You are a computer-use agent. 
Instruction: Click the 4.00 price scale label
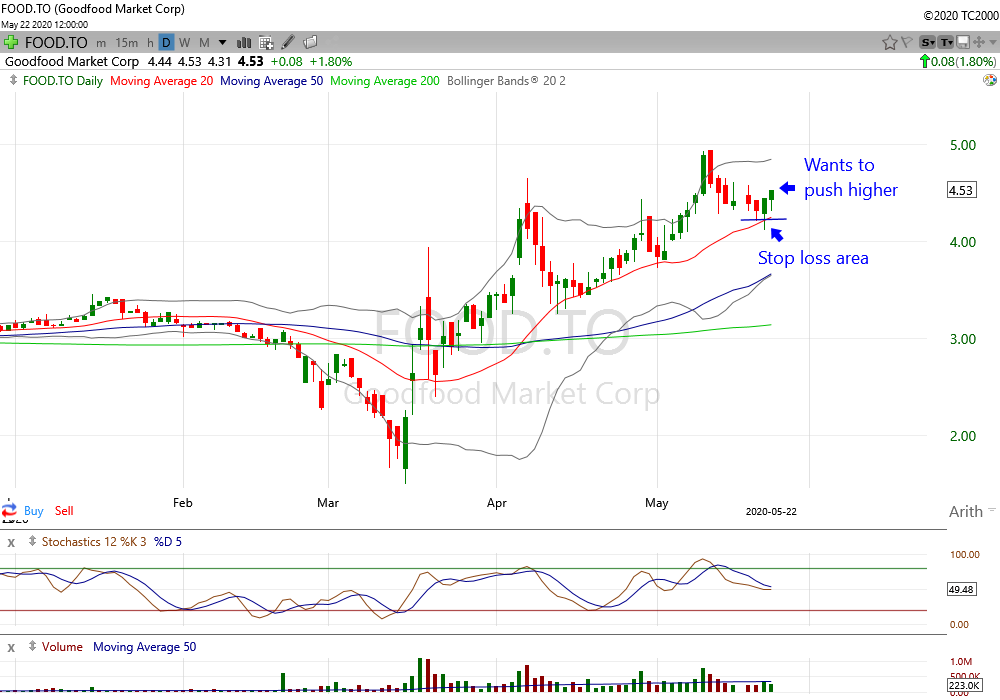point(962,242)
